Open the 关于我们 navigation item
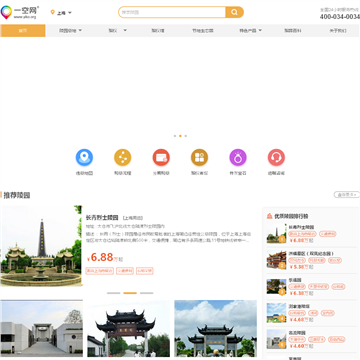Viewport: 360px width, 360px height. [338, 30]
